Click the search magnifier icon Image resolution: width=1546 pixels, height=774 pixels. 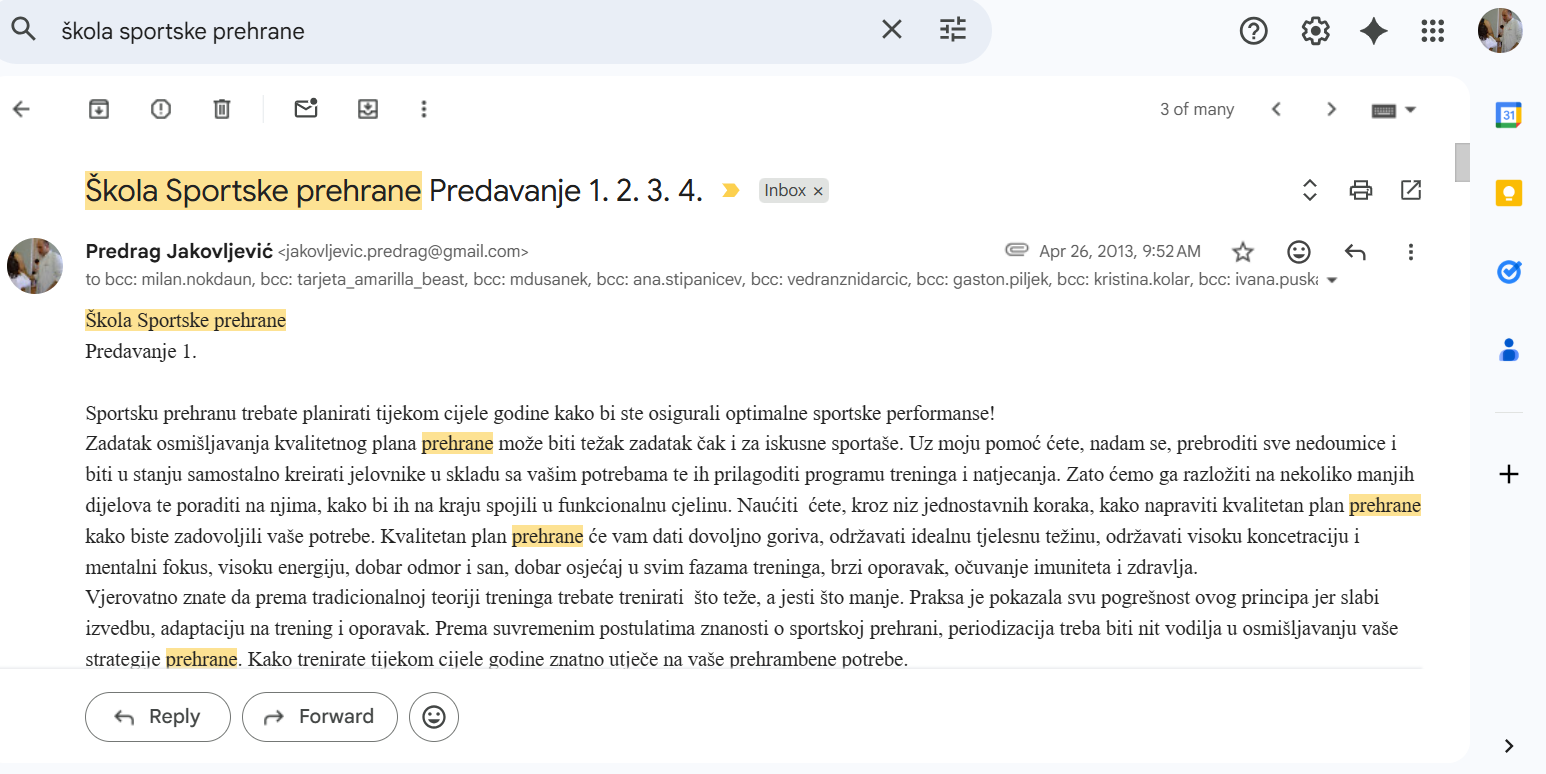pyautogui.click(x=23, y=30)
